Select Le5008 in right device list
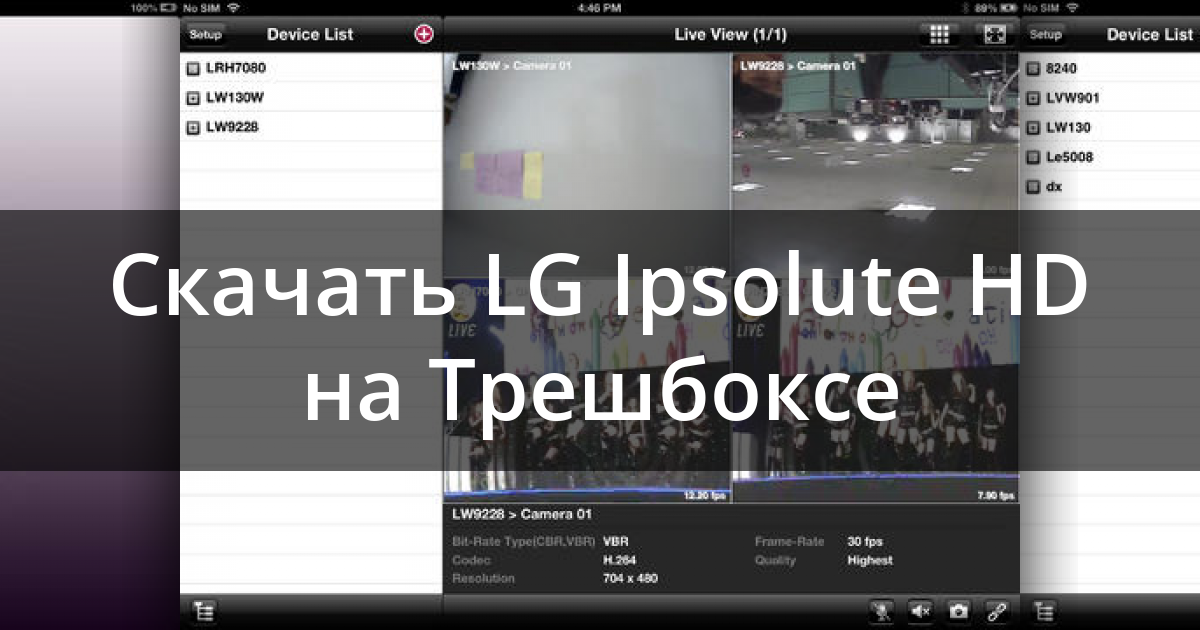The width and height of the screenshot is (1200, 630). click(1070, 157)
